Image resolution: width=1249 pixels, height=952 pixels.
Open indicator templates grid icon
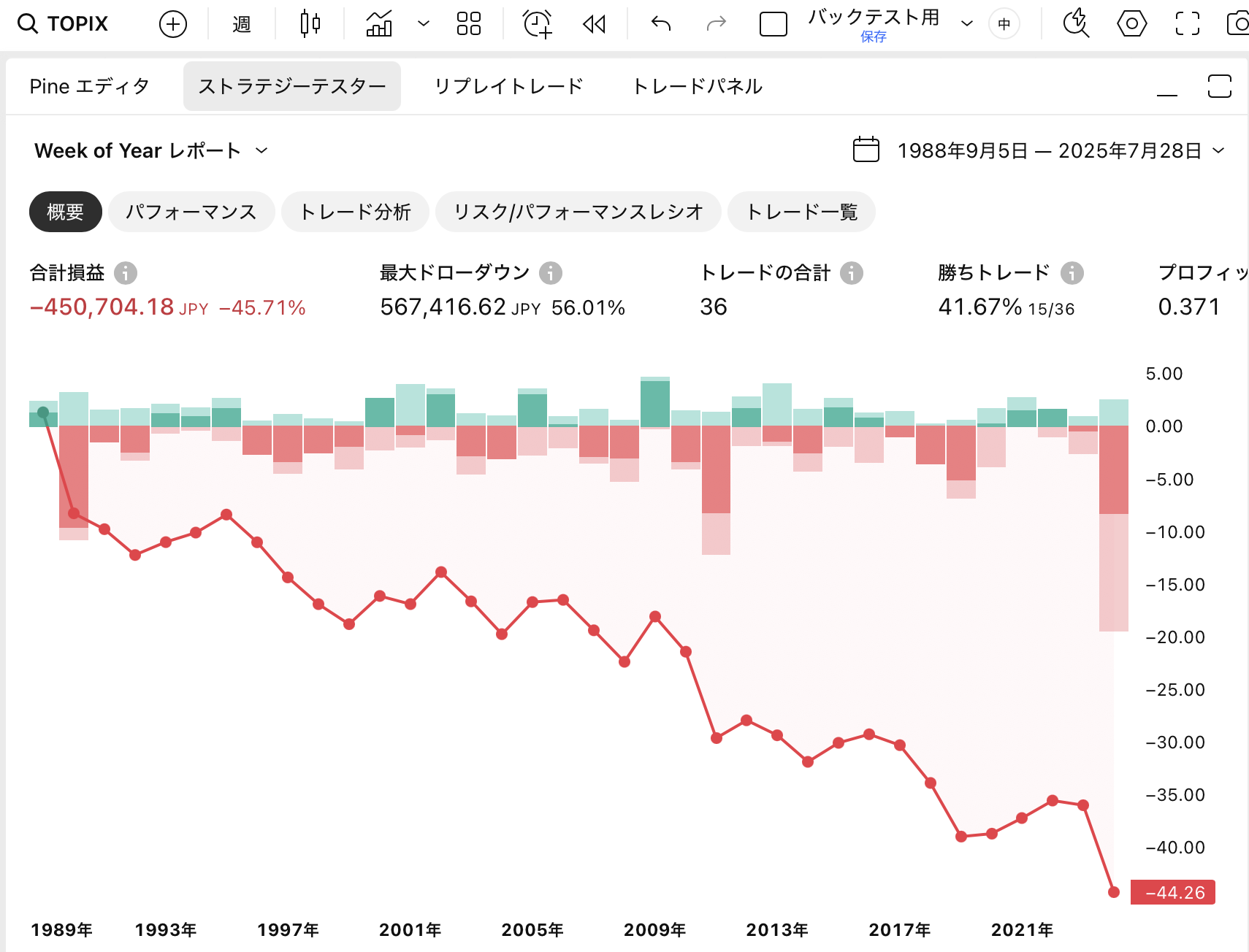(469, 24)
